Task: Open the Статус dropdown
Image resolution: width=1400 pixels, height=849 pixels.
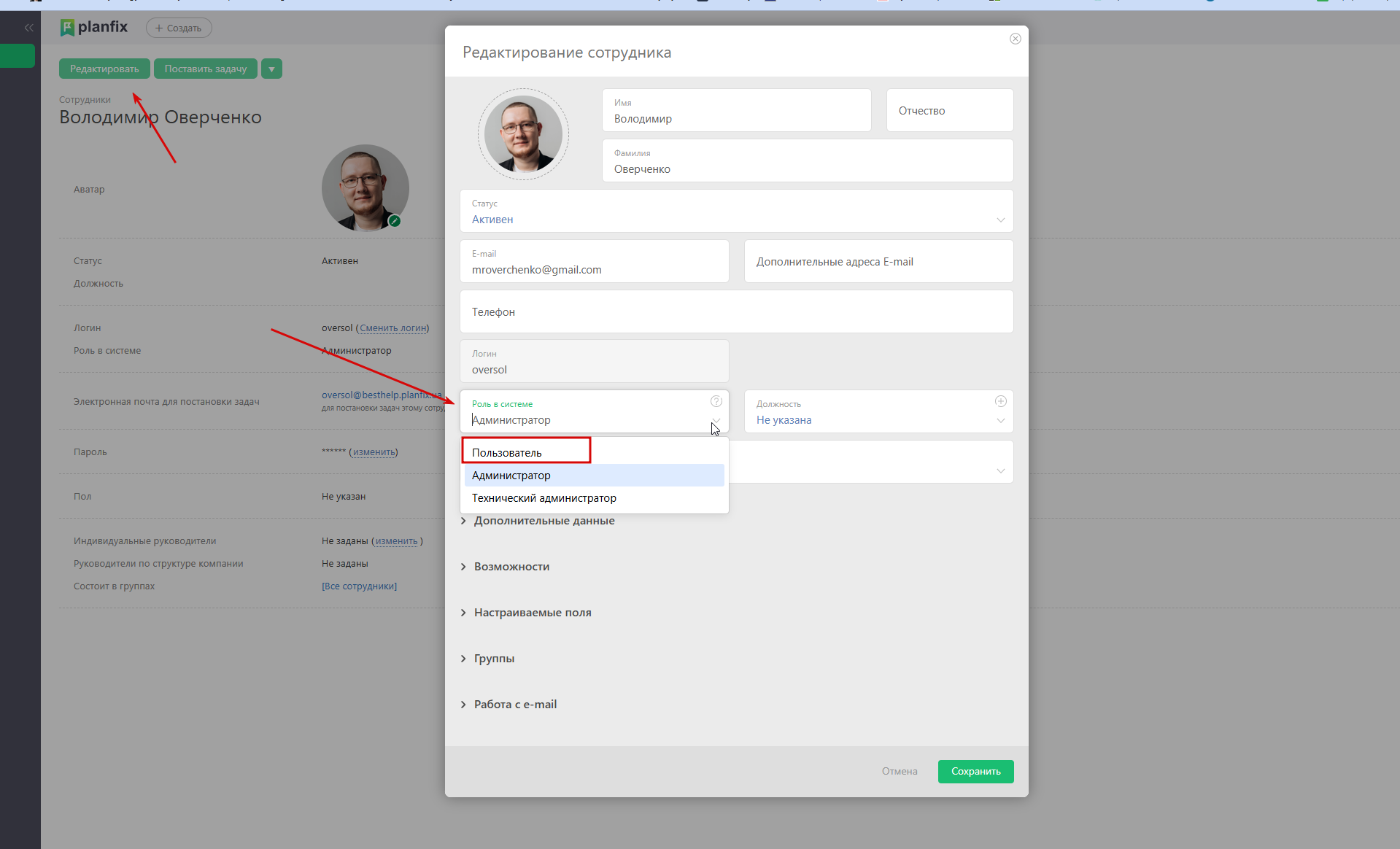Action: [x=737, y=211]
